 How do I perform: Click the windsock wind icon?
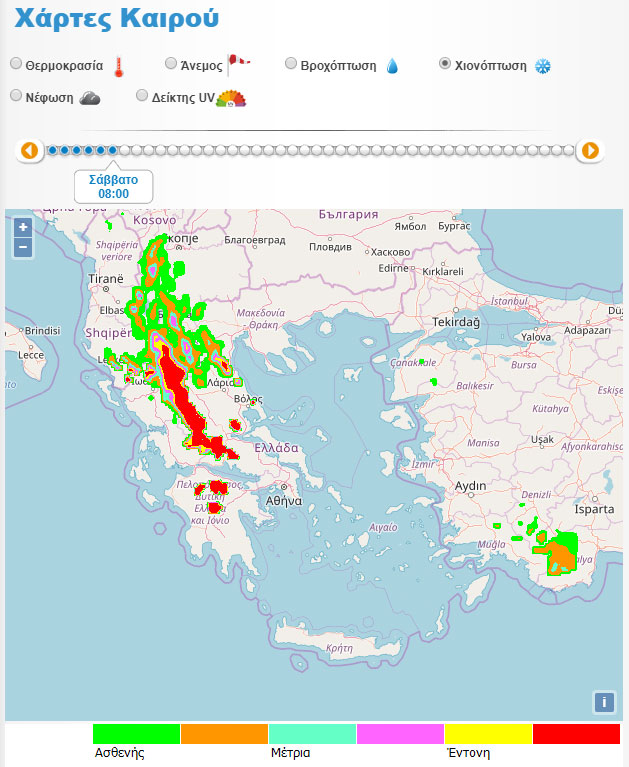239,64
